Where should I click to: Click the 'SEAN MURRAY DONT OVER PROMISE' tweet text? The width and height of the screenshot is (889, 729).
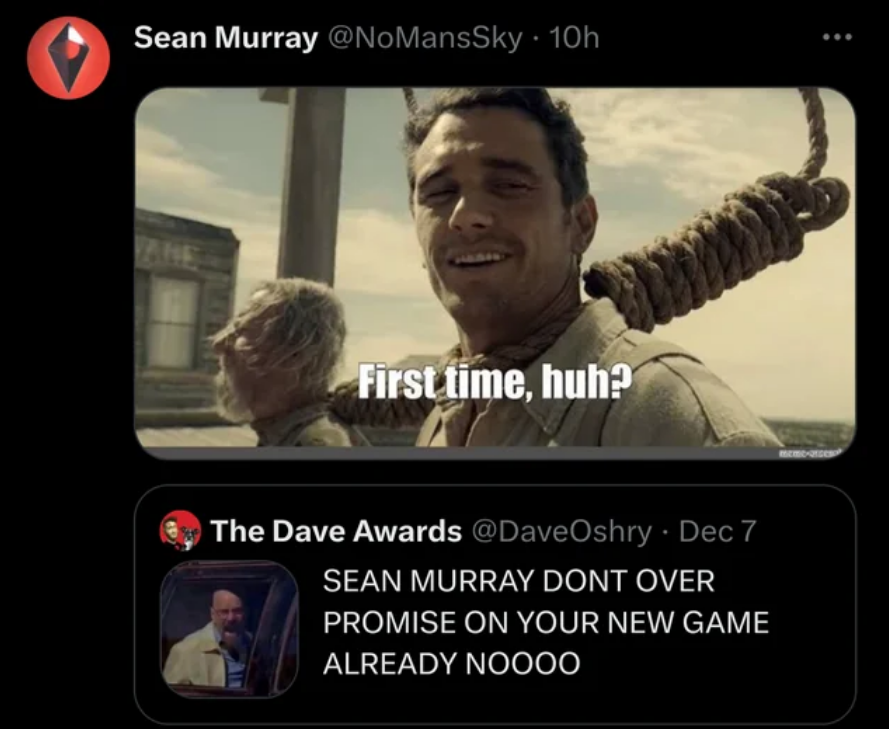[546, 622]
